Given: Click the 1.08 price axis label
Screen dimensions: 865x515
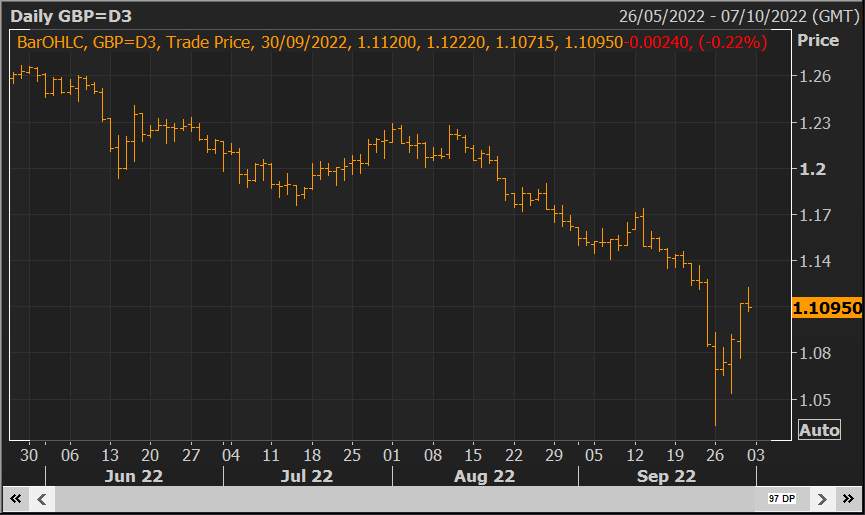Looking at the screenshot, I should pyautogui.click(x=815, y=353).
